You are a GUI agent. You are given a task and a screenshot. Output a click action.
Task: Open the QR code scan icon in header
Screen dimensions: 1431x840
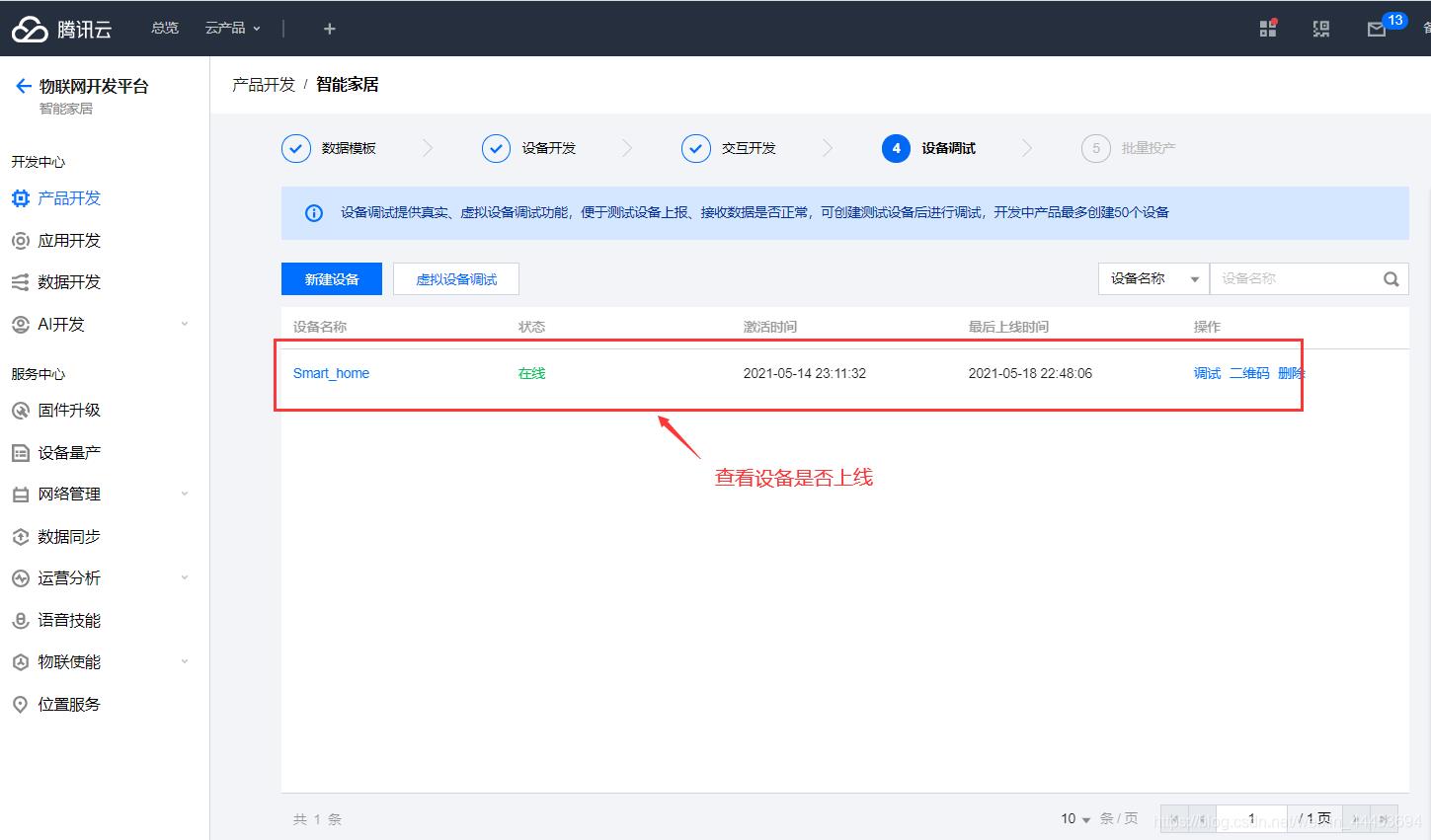click(x=1321, y=29)
